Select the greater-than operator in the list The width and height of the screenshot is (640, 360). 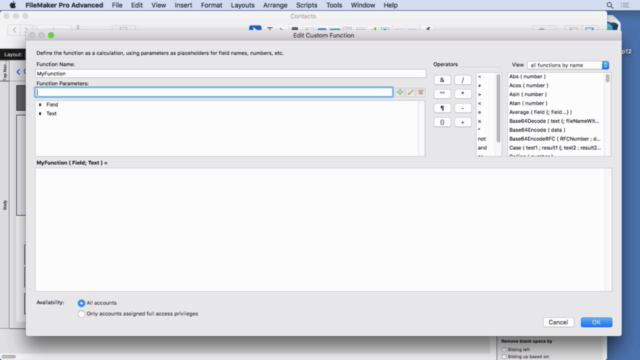480,95
